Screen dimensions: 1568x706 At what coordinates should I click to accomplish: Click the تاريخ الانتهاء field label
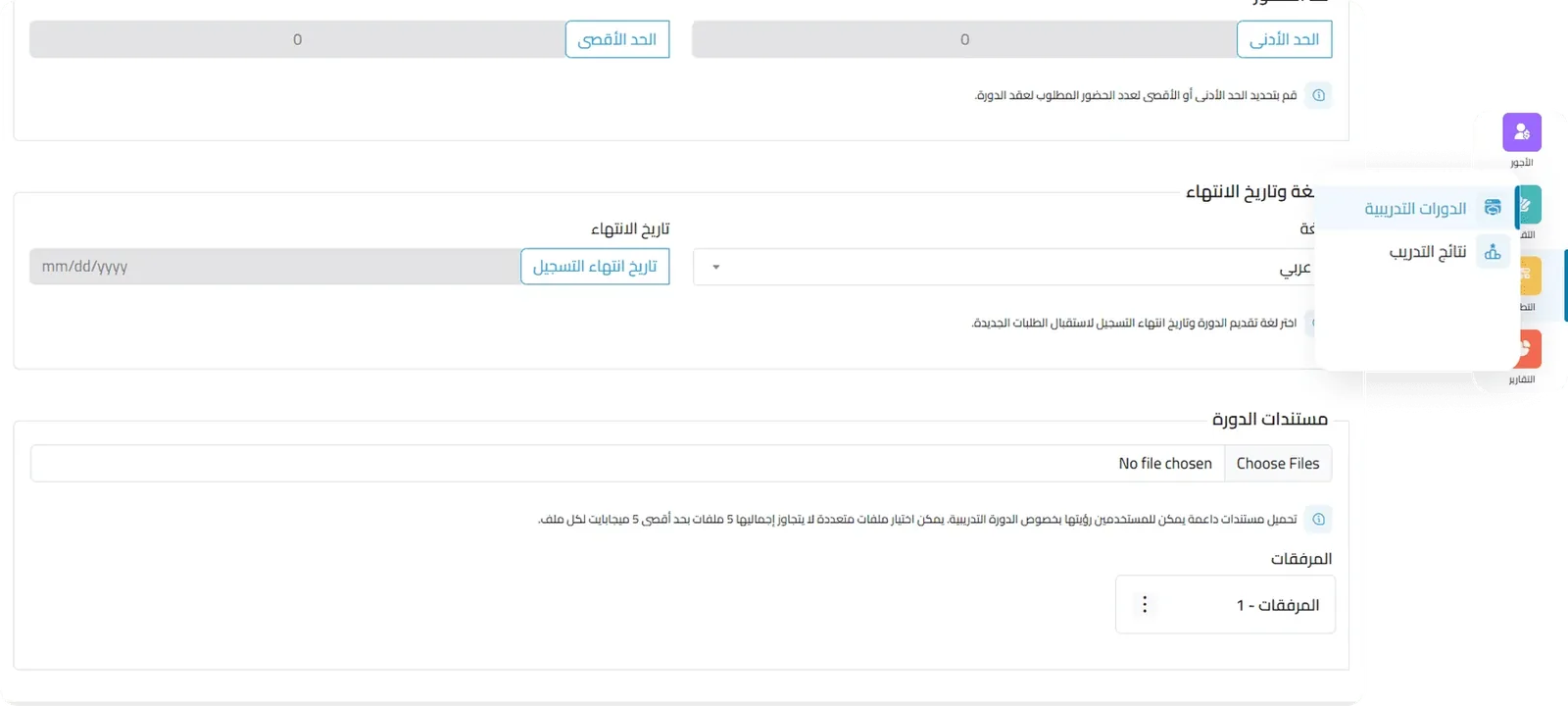(630, 228)
